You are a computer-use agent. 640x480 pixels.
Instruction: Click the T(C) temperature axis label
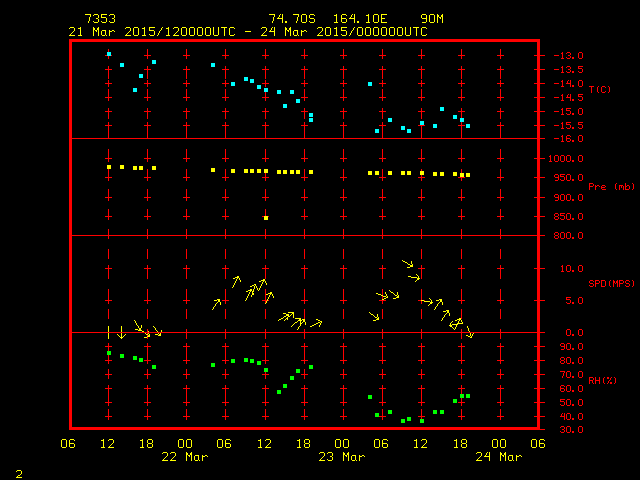click(599, 90)
